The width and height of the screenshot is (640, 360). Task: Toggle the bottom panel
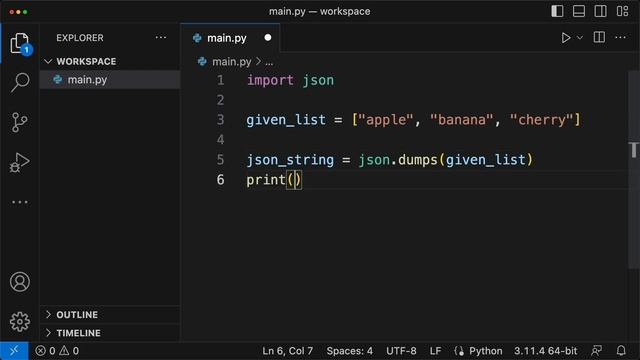click(579, 11)
